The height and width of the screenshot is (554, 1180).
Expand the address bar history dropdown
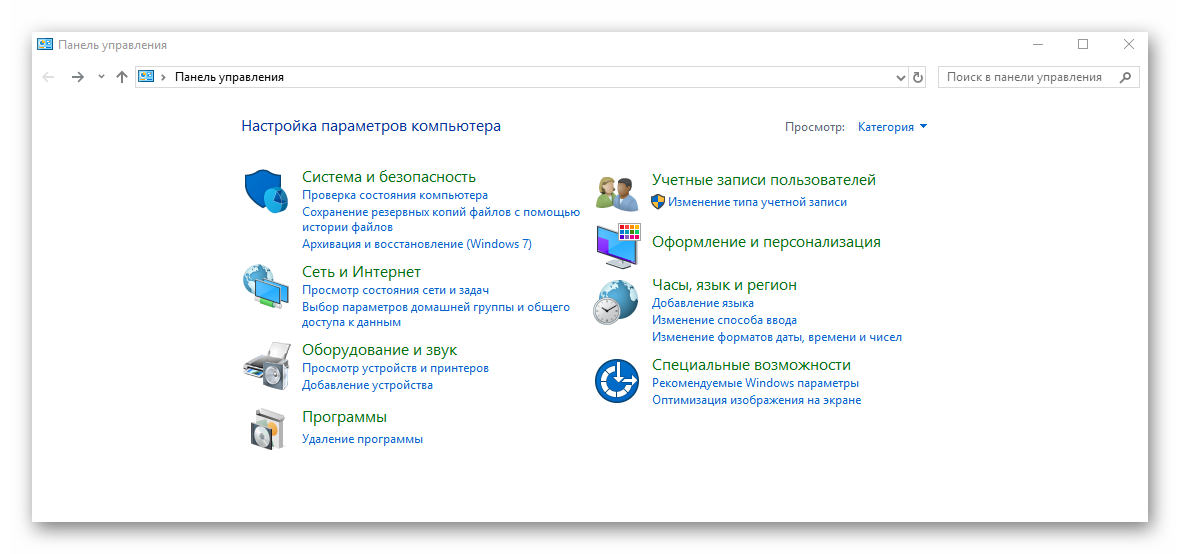[x=902, y=77]
